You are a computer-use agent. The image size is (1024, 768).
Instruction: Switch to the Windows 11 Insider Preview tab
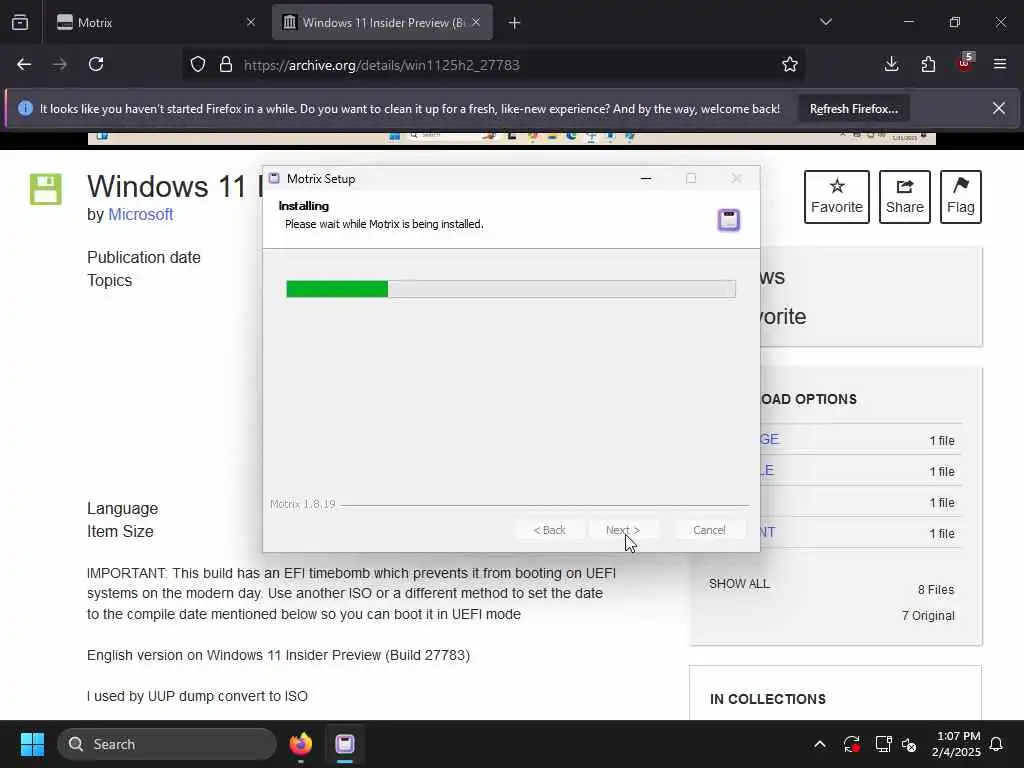pos(382,23)
